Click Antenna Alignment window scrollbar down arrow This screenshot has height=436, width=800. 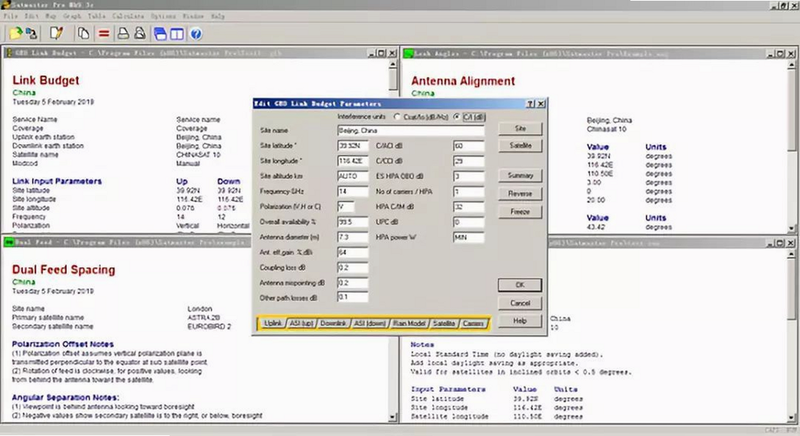click(x=791, y=228)
